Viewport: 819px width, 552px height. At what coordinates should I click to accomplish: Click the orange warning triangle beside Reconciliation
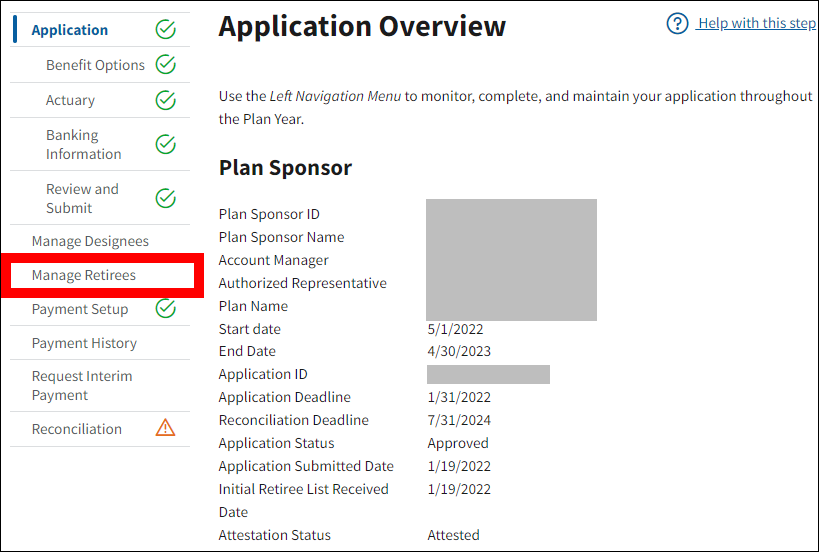click(165, 428)
